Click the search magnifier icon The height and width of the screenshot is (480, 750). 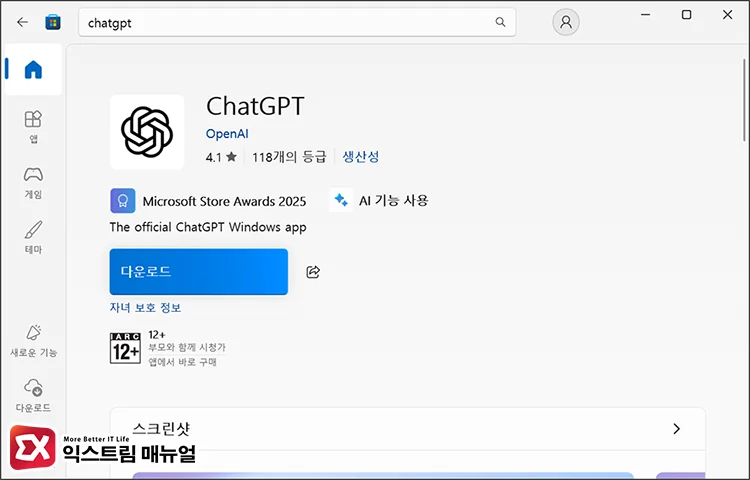coord(500,22)
